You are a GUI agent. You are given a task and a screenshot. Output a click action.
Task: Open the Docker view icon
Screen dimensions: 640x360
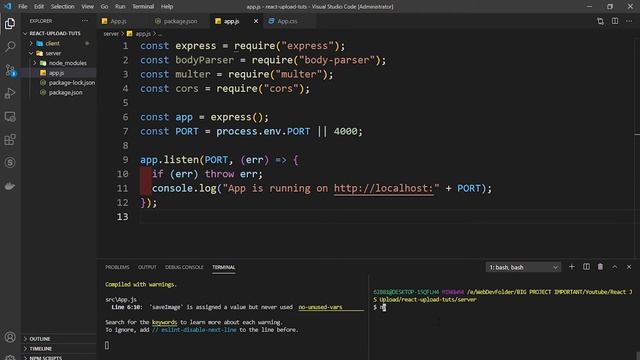point(10,186)
